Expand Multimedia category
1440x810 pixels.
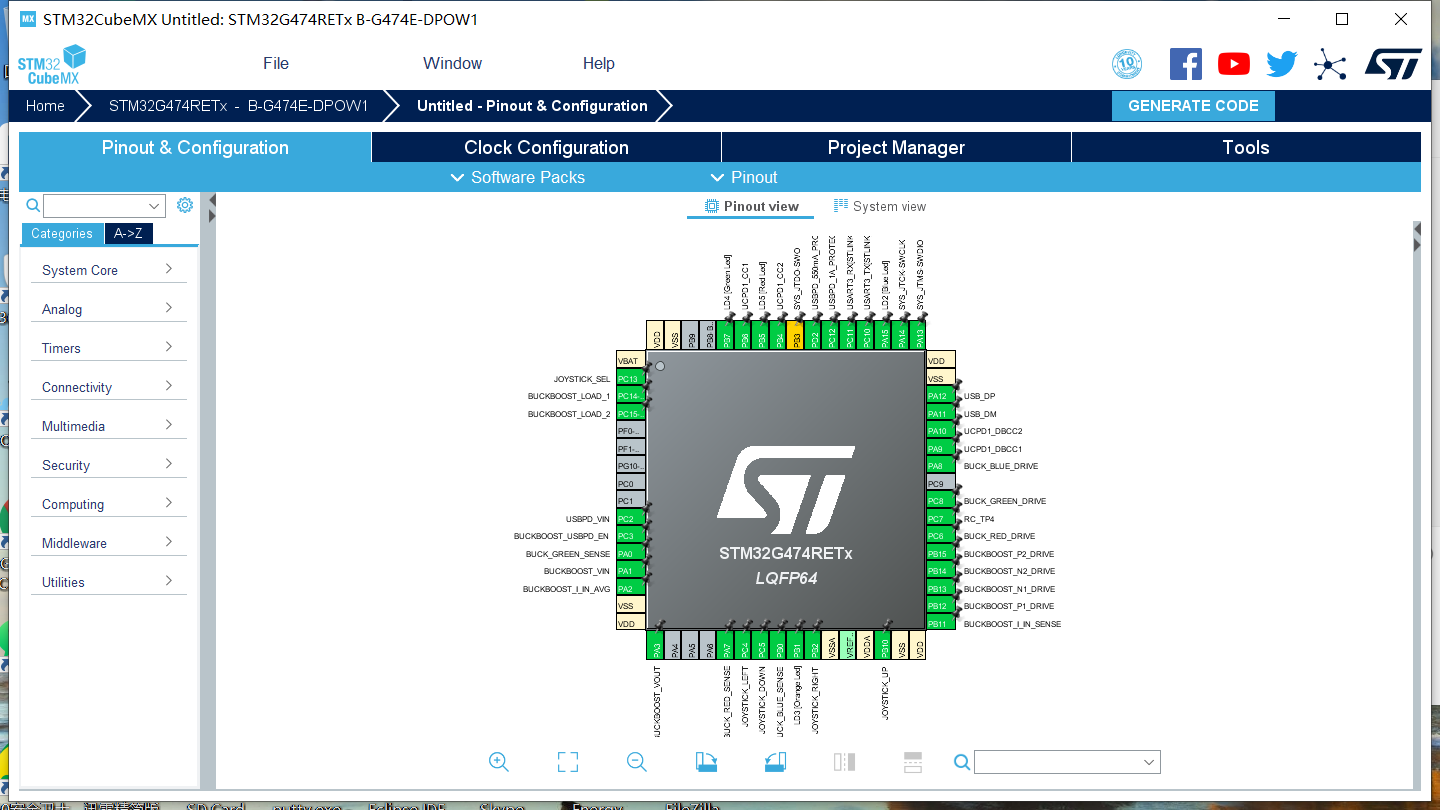[x=108, y=426]
